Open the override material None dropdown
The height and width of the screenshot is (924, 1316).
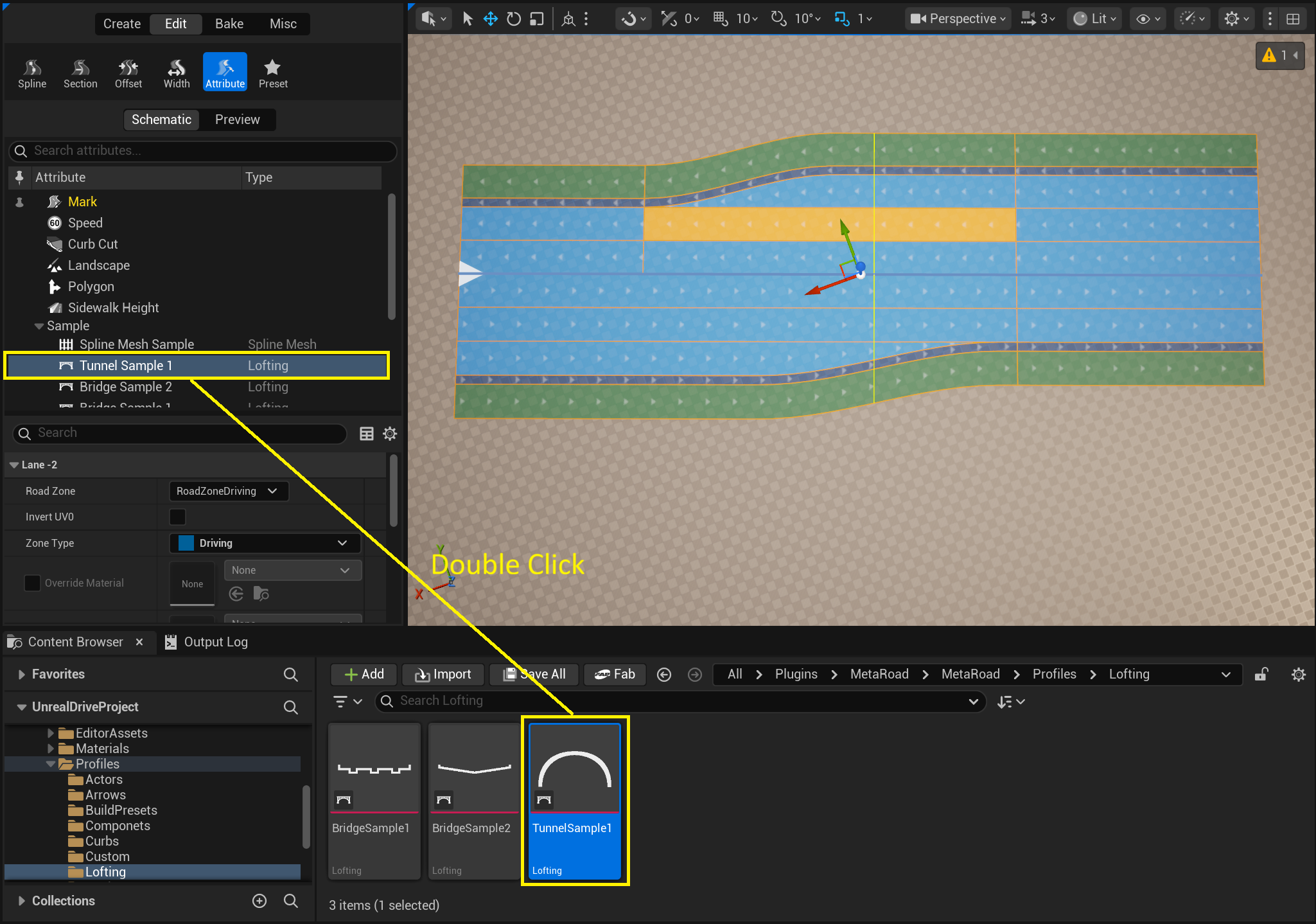(x=292, y=570)
